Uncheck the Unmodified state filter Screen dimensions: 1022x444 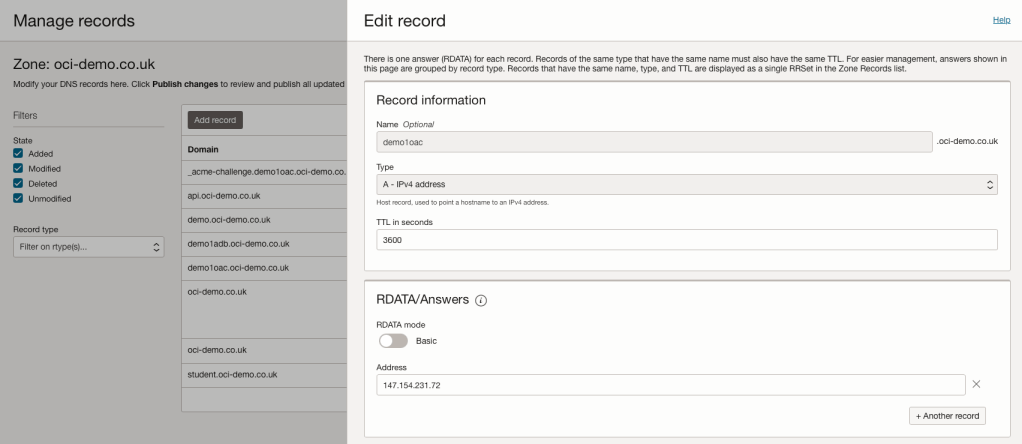coord(19,198)
